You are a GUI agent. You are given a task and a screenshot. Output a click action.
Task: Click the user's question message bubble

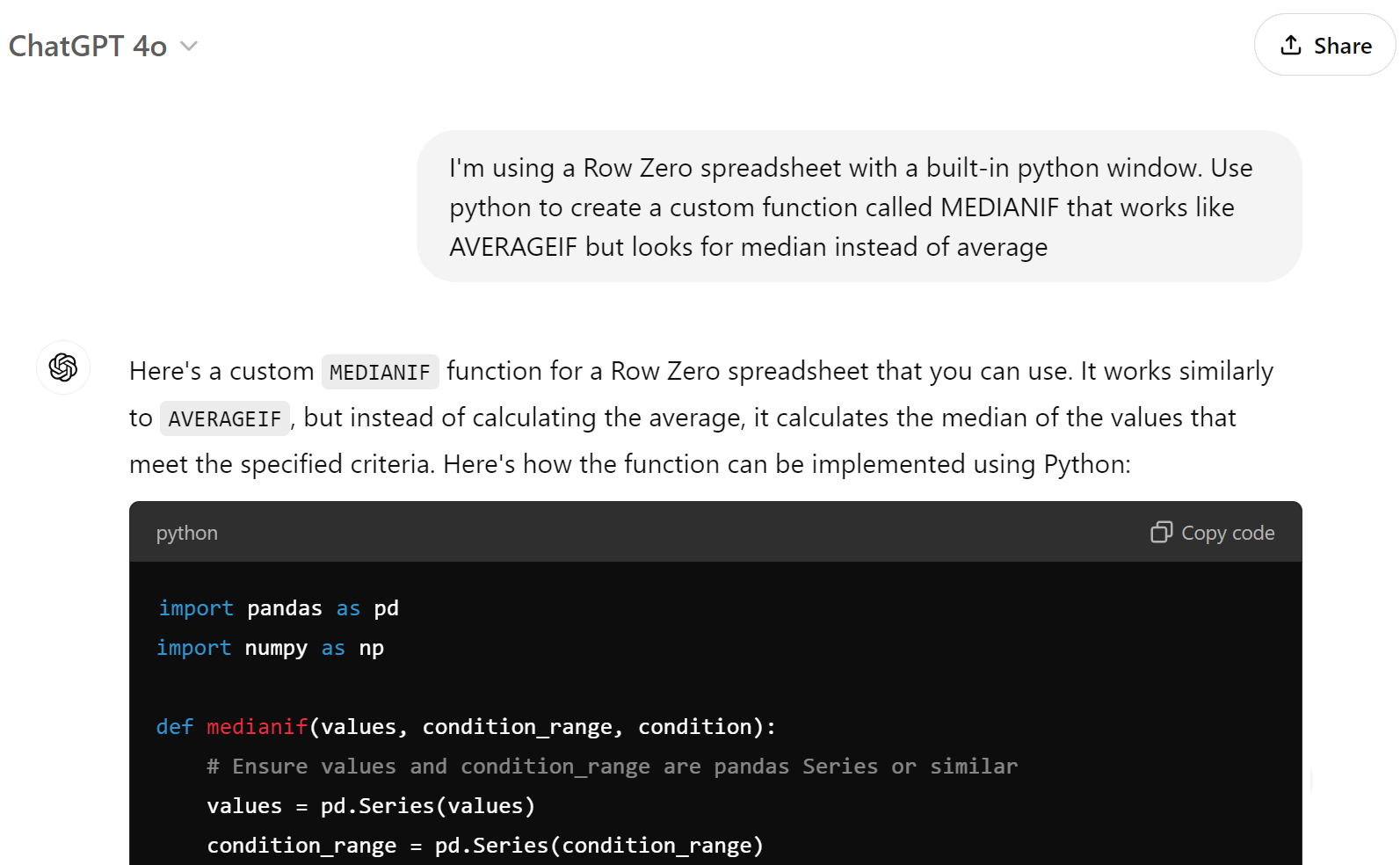(860, 207)
